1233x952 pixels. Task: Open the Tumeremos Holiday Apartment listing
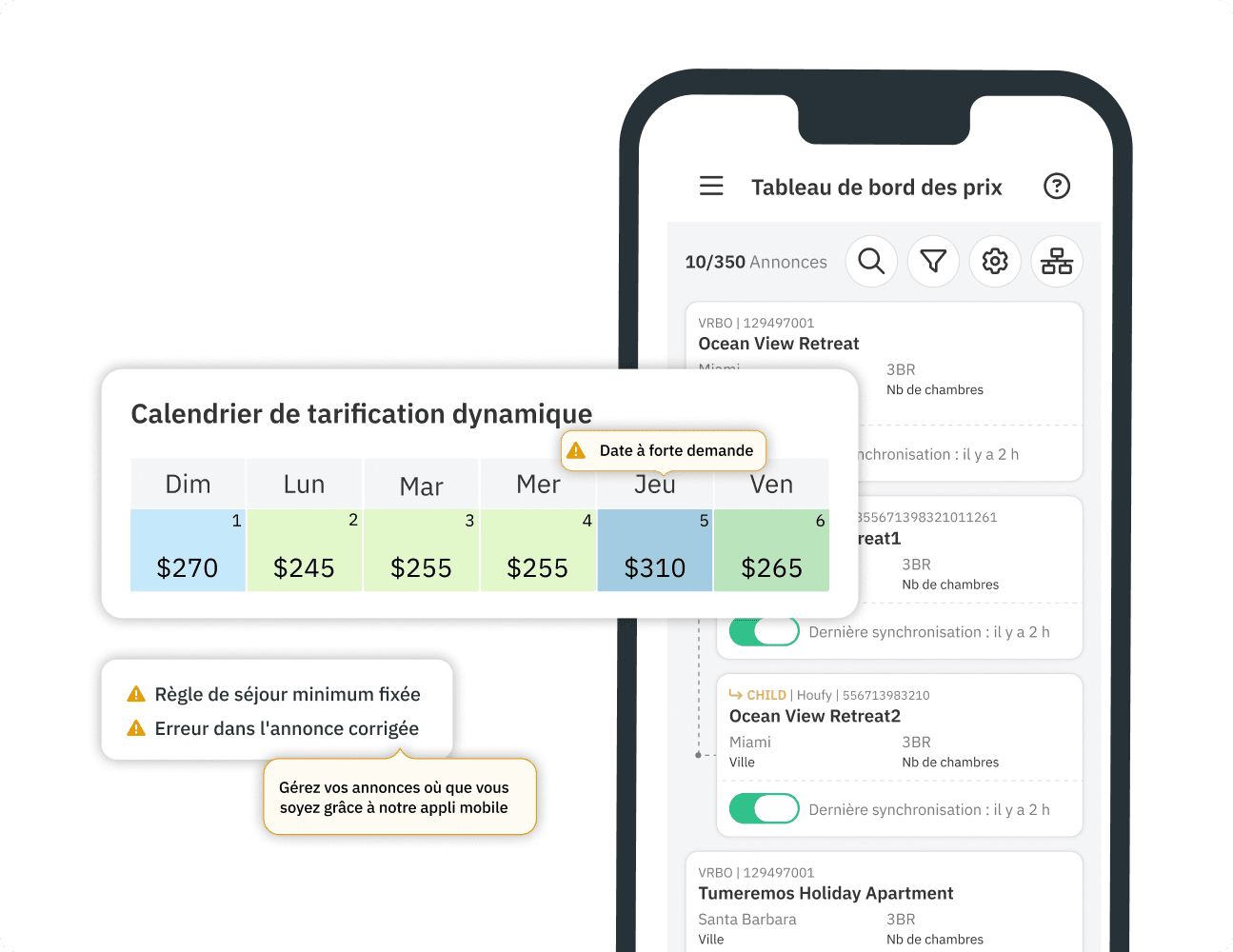(825, 893)
